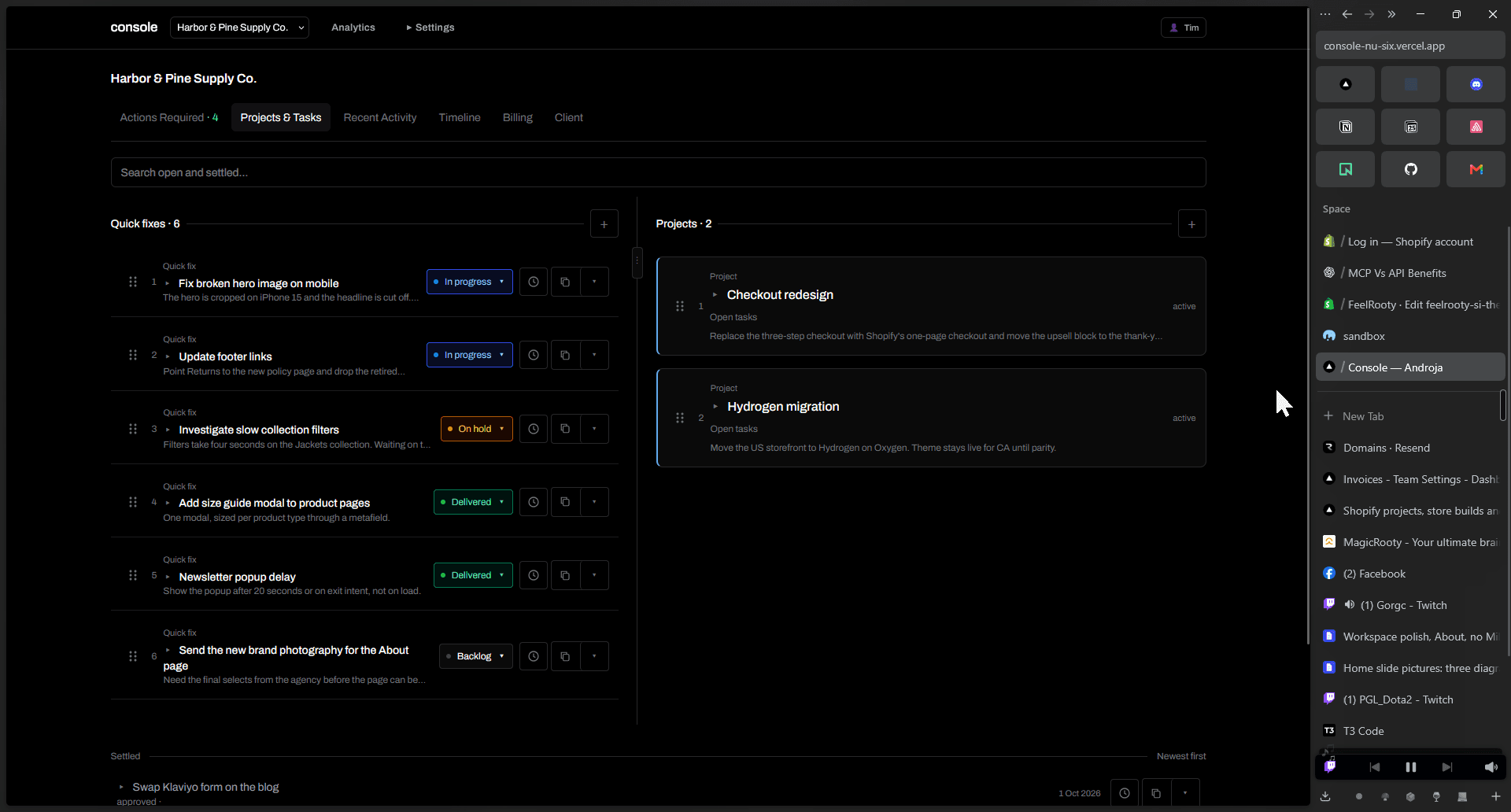Focus the Search open and settled field
This screenshot has width=1511, height=812.
pos(658,172)
